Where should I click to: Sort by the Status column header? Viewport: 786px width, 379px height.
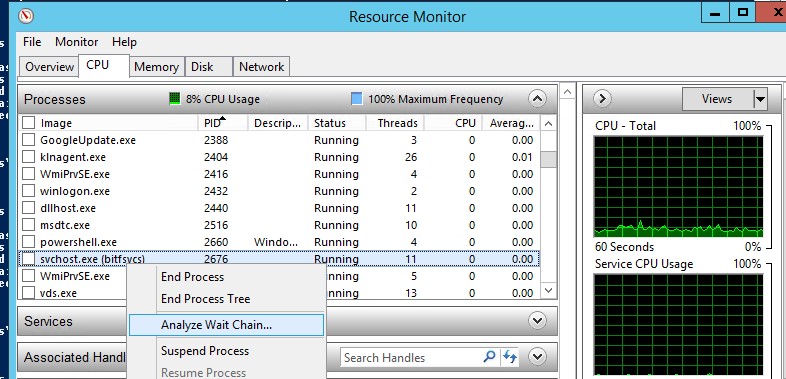(337, 123)
